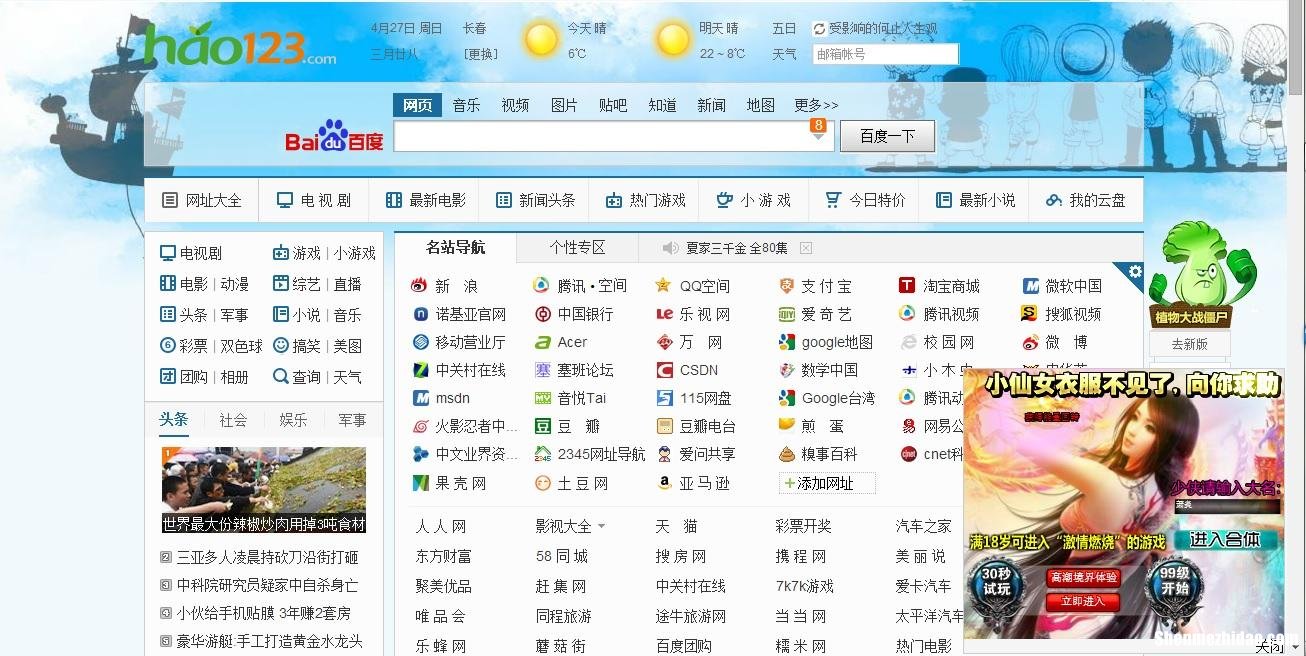Click 立即进入 in the game ad

[x=1083, y=601]
